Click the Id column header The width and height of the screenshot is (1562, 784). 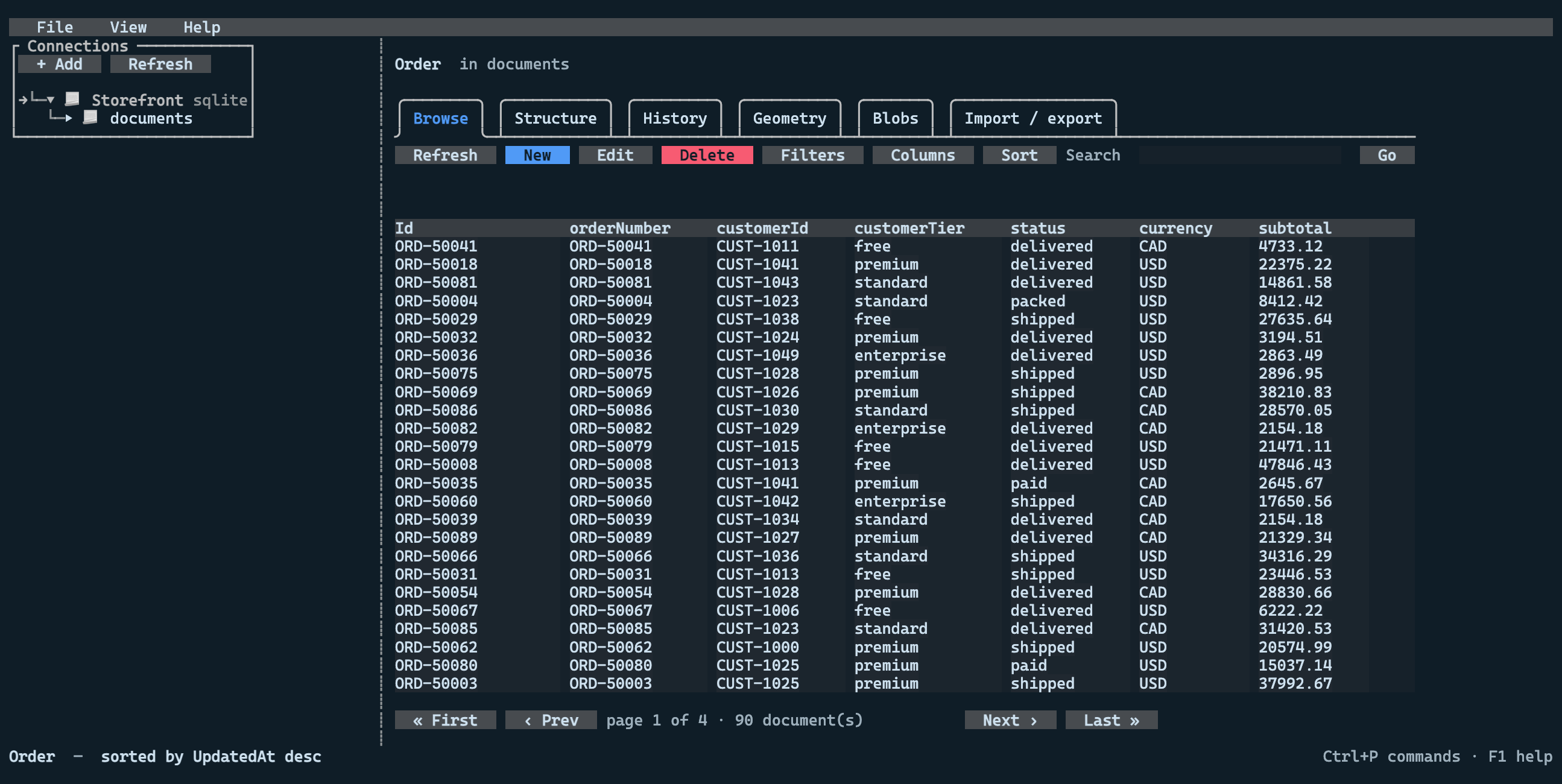click(x=404, y=228)
